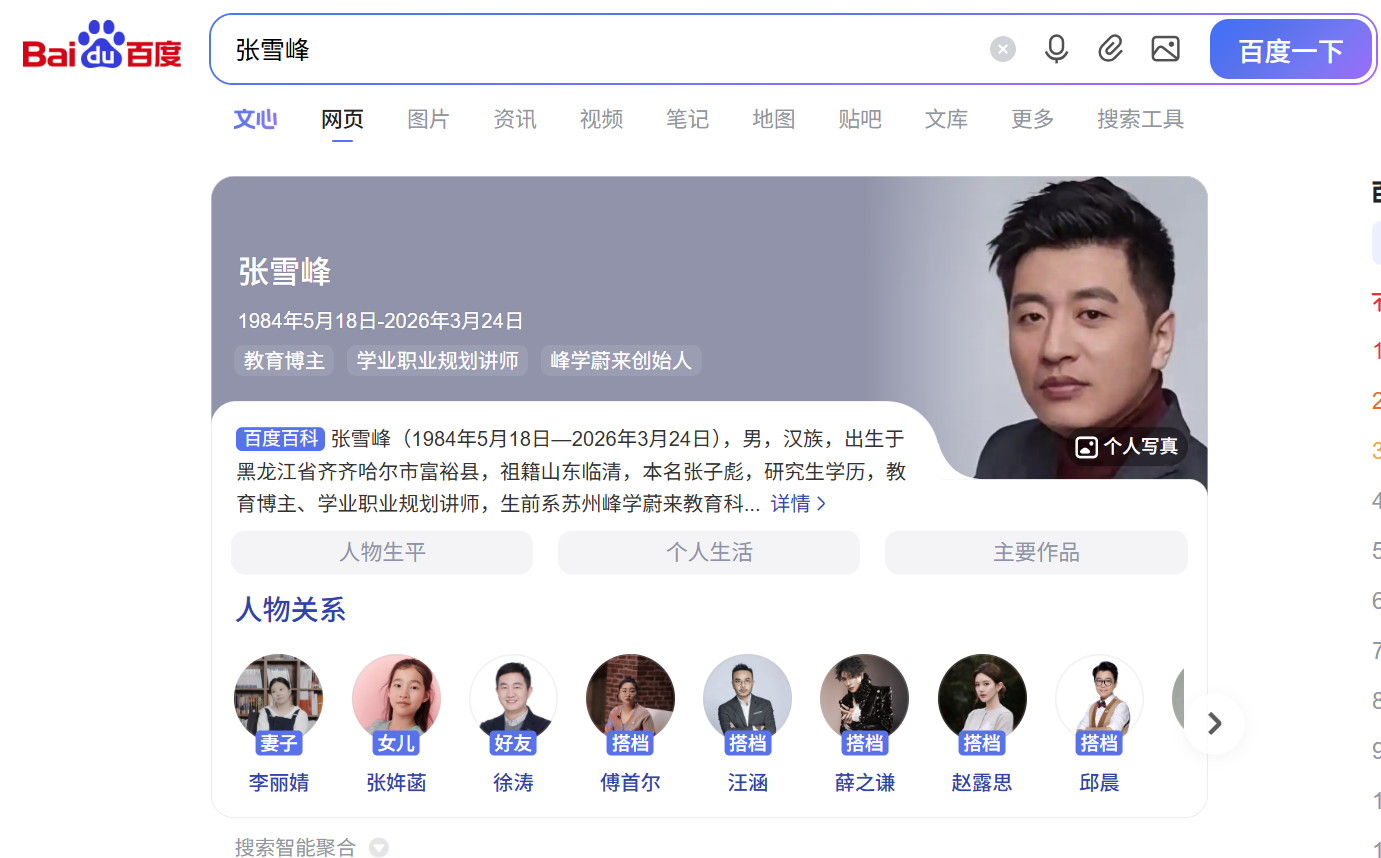Clear the search box text
This screenshot has width=1381, height=858.
(1003, 49)
